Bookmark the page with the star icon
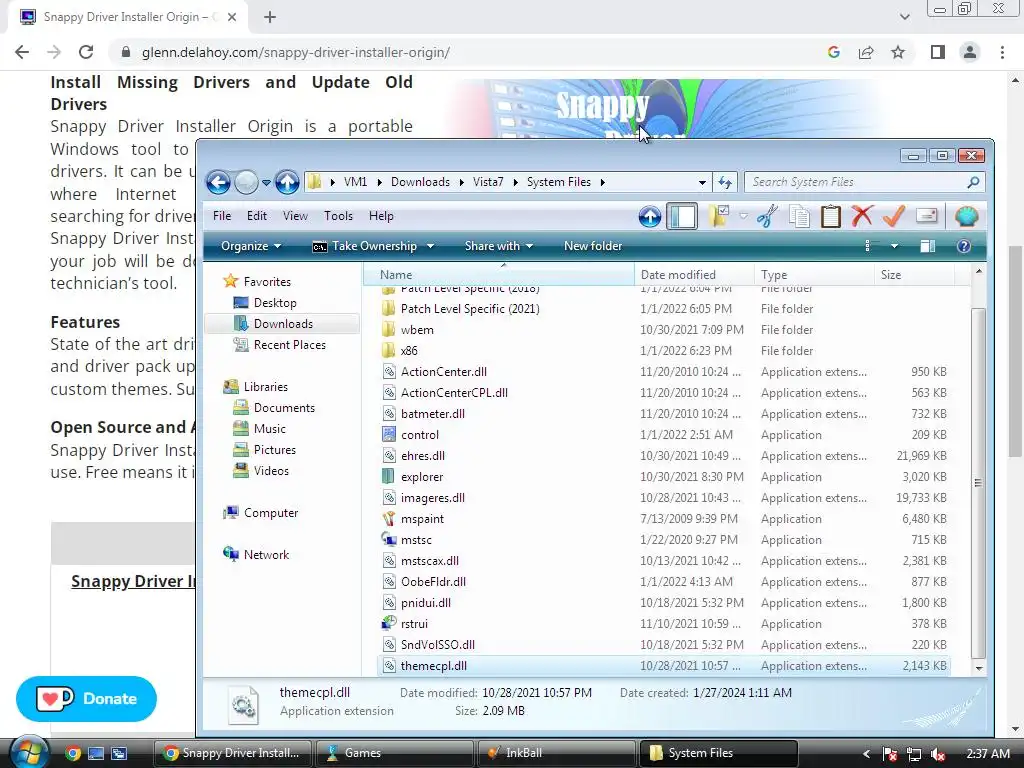Viewport: 1024px width, 768px height. pyautogui.click(x=898, y=52)
